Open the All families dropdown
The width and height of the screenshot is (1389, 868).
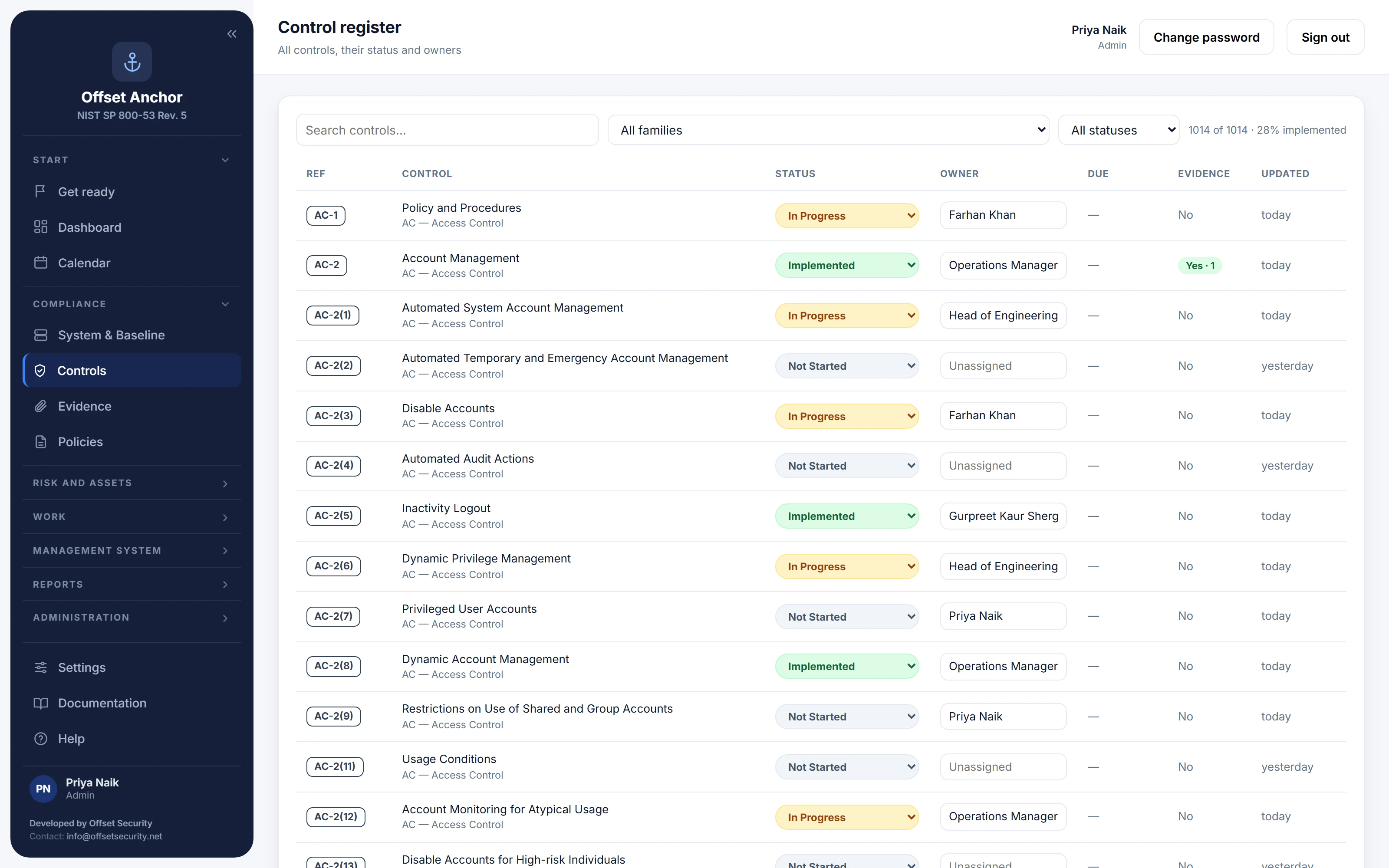point(828,130)
